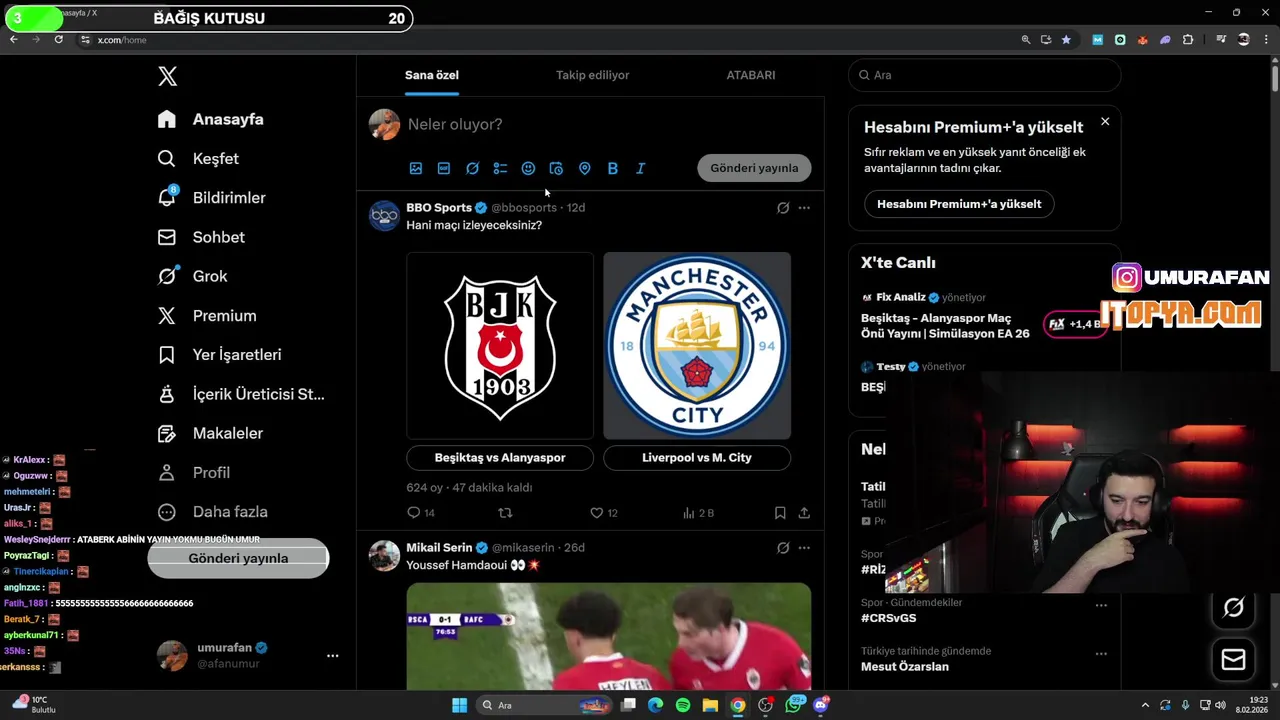Click the Grok enhance icon in the composer
This screenshot has width=1280, height=720.
coord(472,168)
